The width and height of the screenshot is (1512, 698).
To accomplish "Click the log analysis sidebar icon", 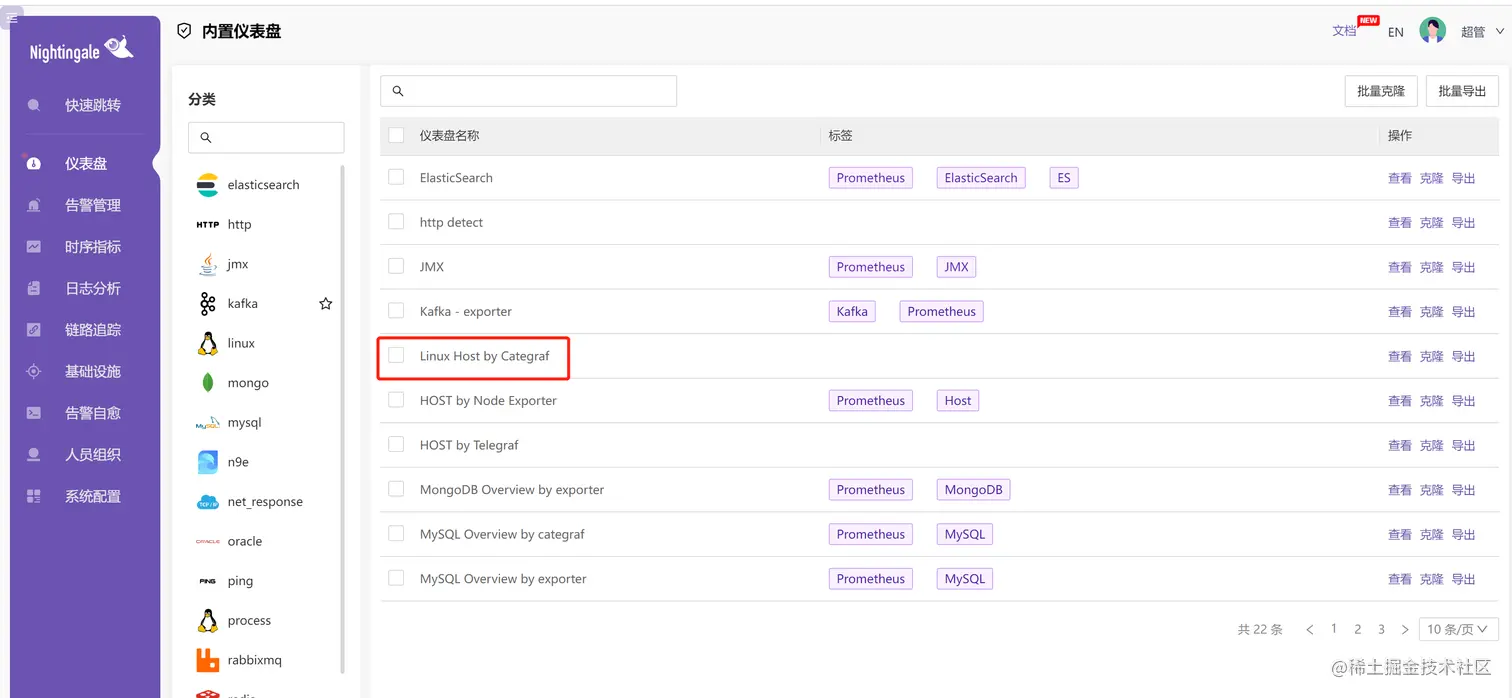I will 34,288.
